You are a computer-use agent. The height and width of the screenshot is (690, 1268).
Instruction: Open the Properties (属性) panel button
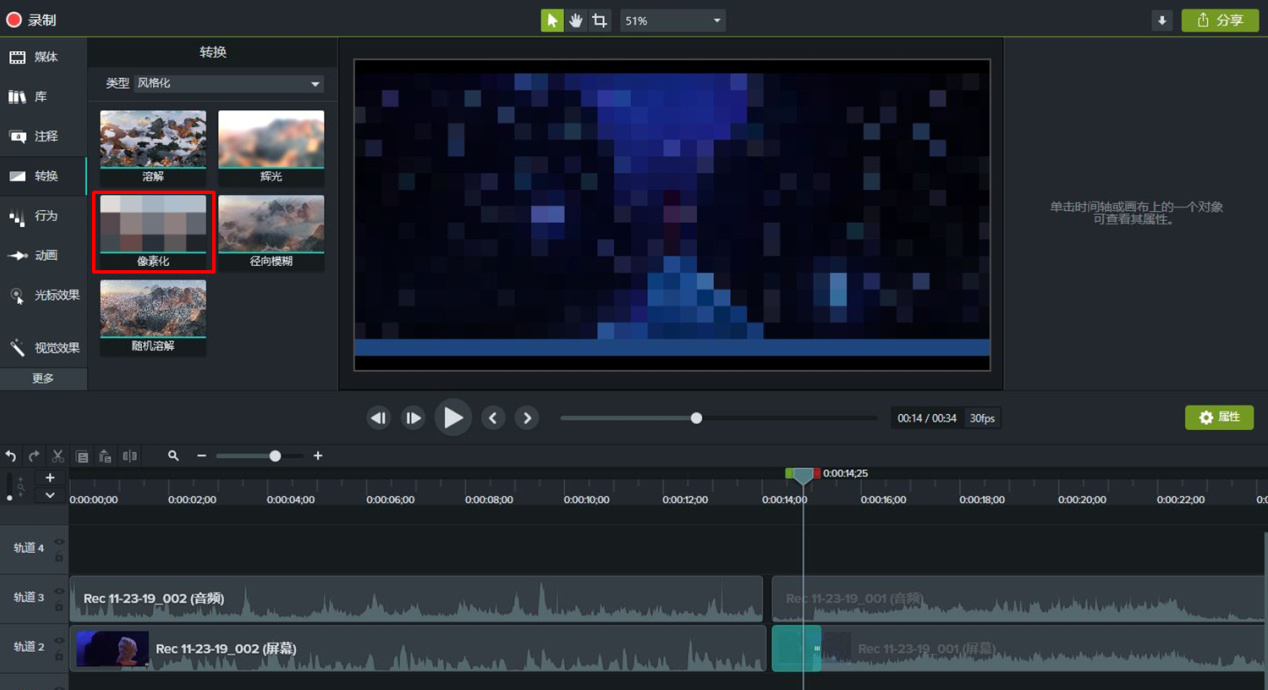(1219, 417)
